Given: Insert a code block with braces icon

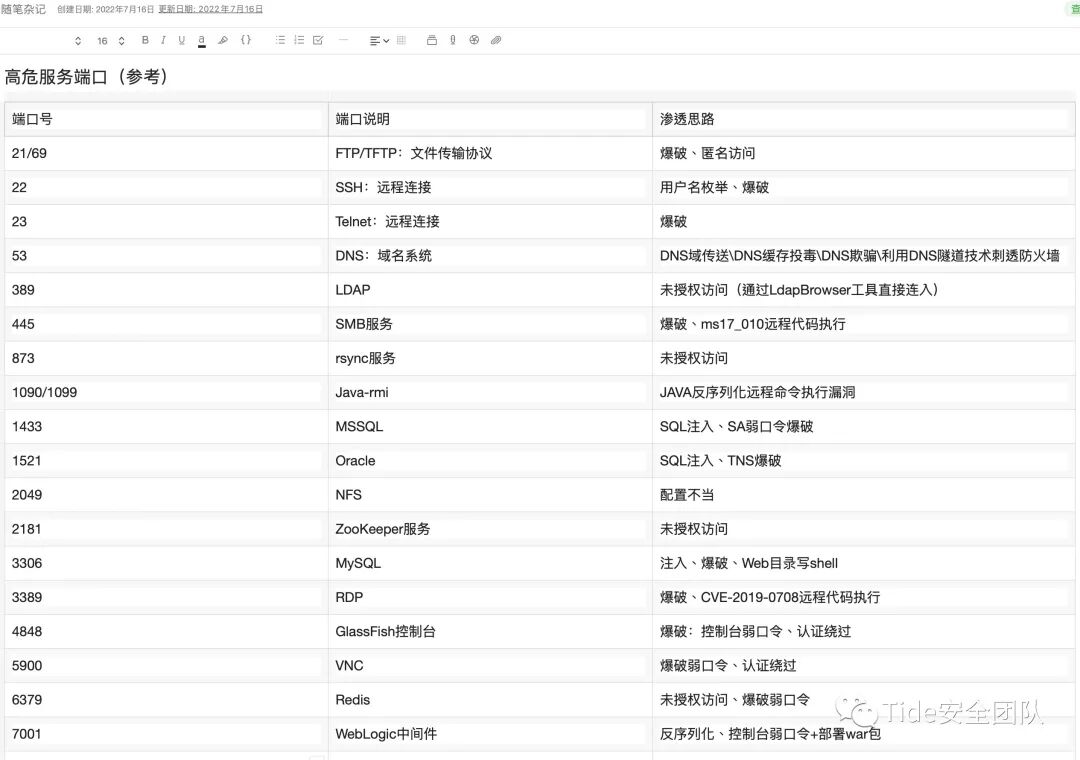Looking at the screenshot, I should 246,40.
